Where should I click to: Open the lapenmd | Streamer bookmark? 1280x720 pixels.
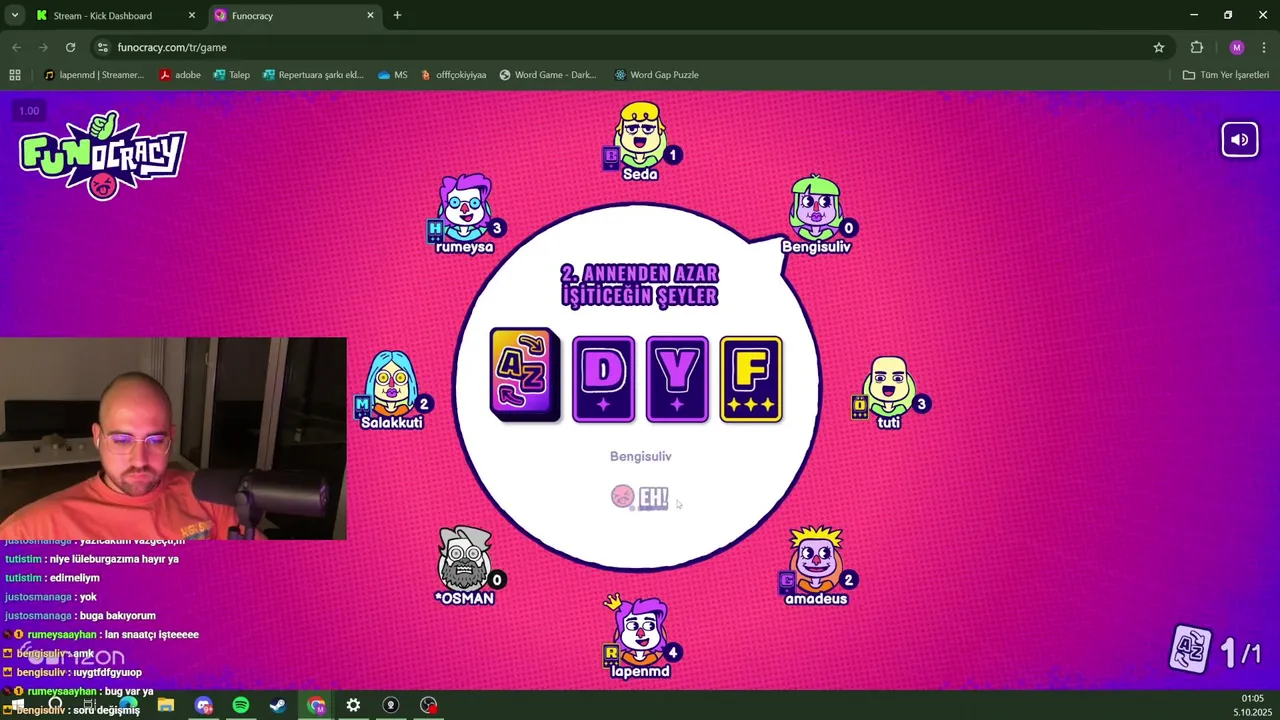tap(93, 75)
